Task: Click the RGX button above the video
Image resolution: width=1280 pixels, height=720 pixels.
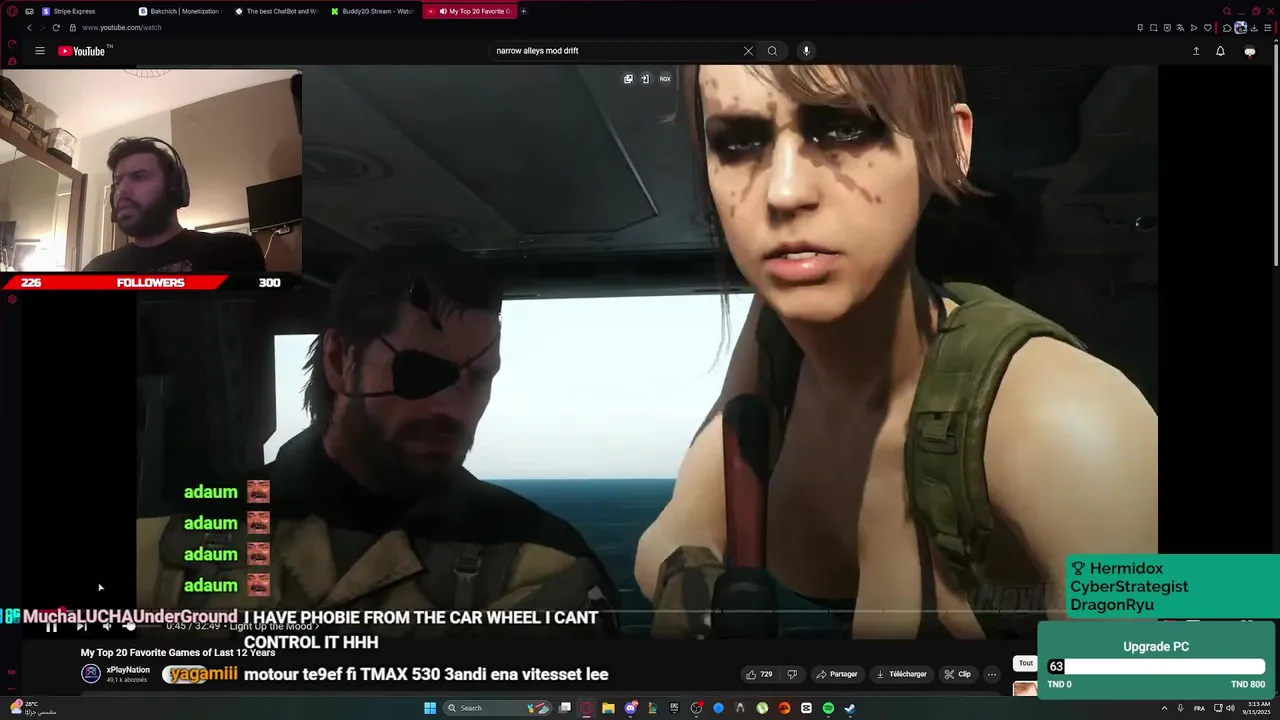Action: coord(665,79)
